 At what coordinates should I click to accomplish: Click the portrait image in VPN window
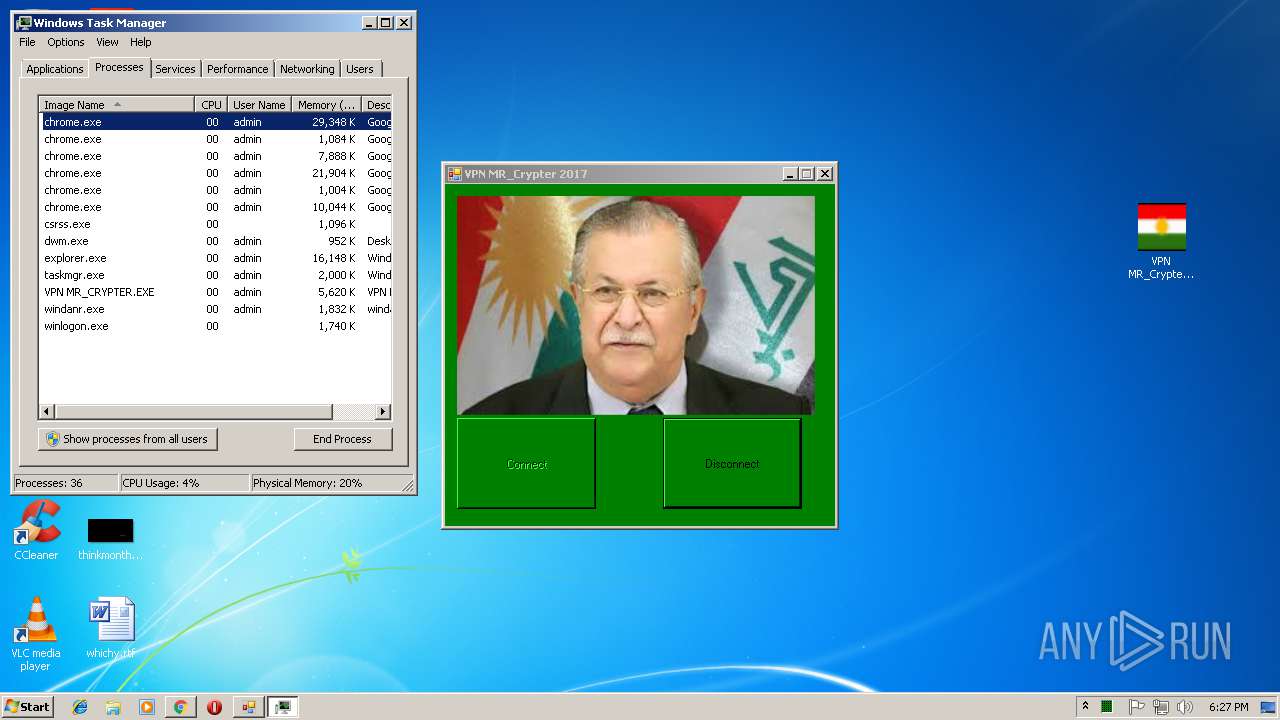636,305
